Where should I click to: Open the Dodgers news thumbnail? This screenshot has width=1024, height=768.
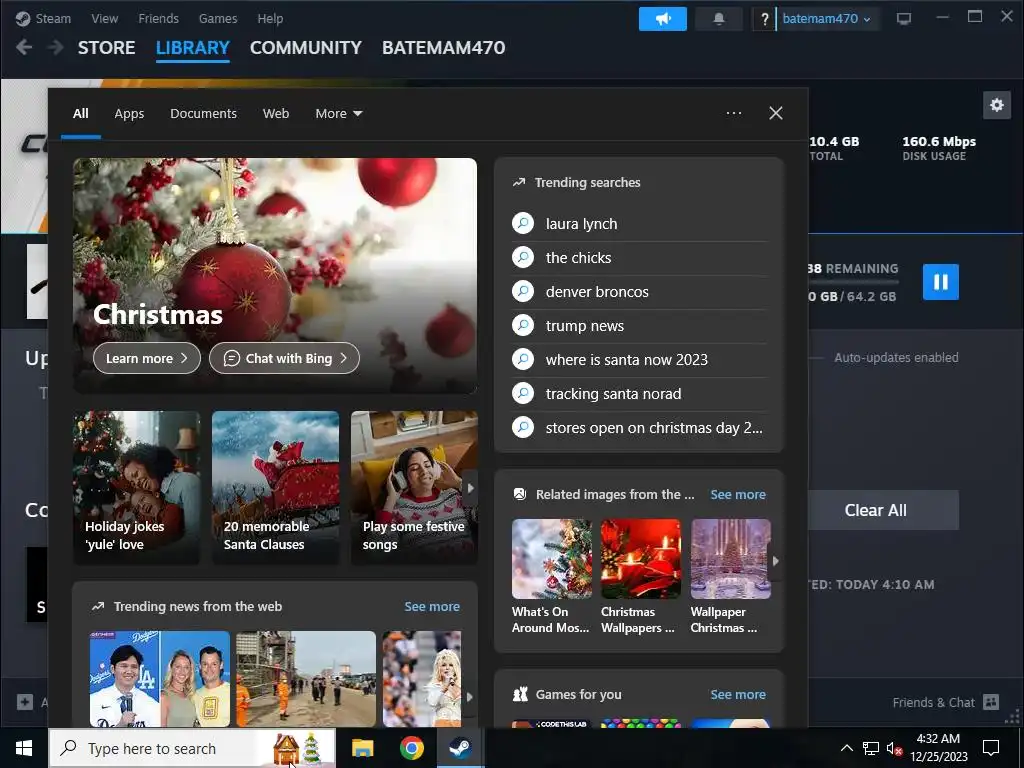(160, 679)
